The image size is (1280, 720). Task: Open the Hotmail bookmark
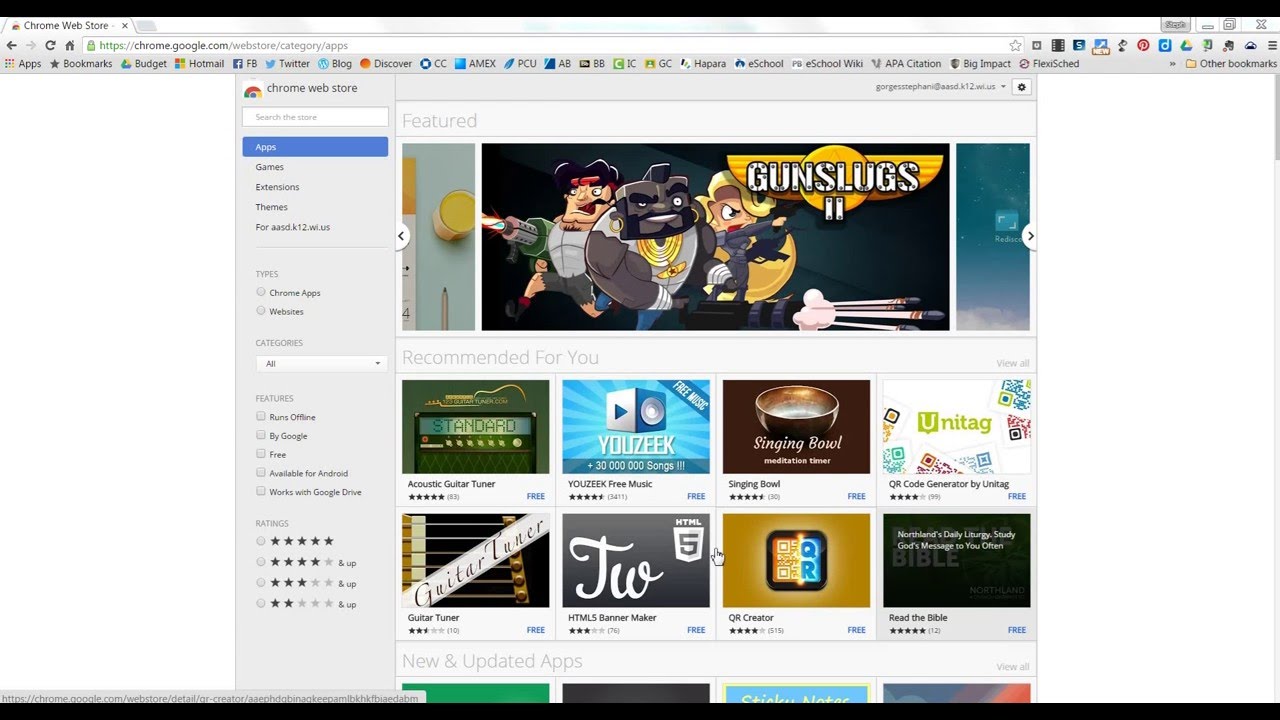coord(199,63)
